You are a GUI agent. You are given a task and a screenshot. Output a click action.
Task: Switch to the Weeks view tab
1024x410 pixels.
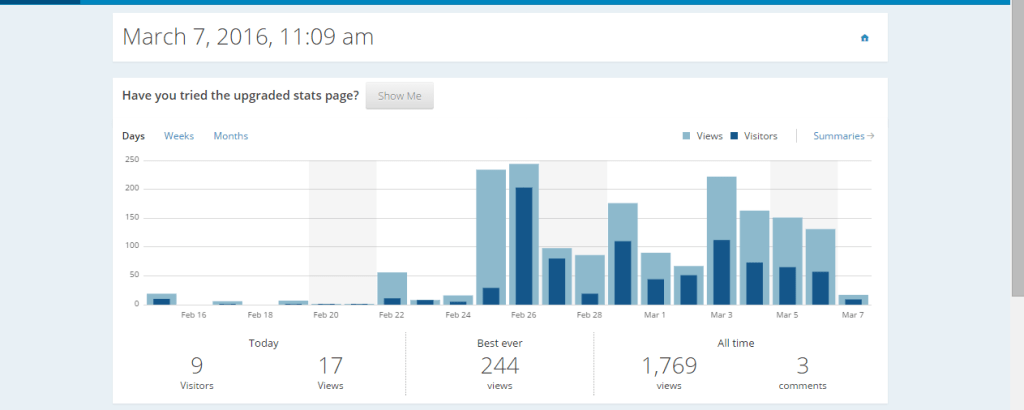click(x=179, y=136)
